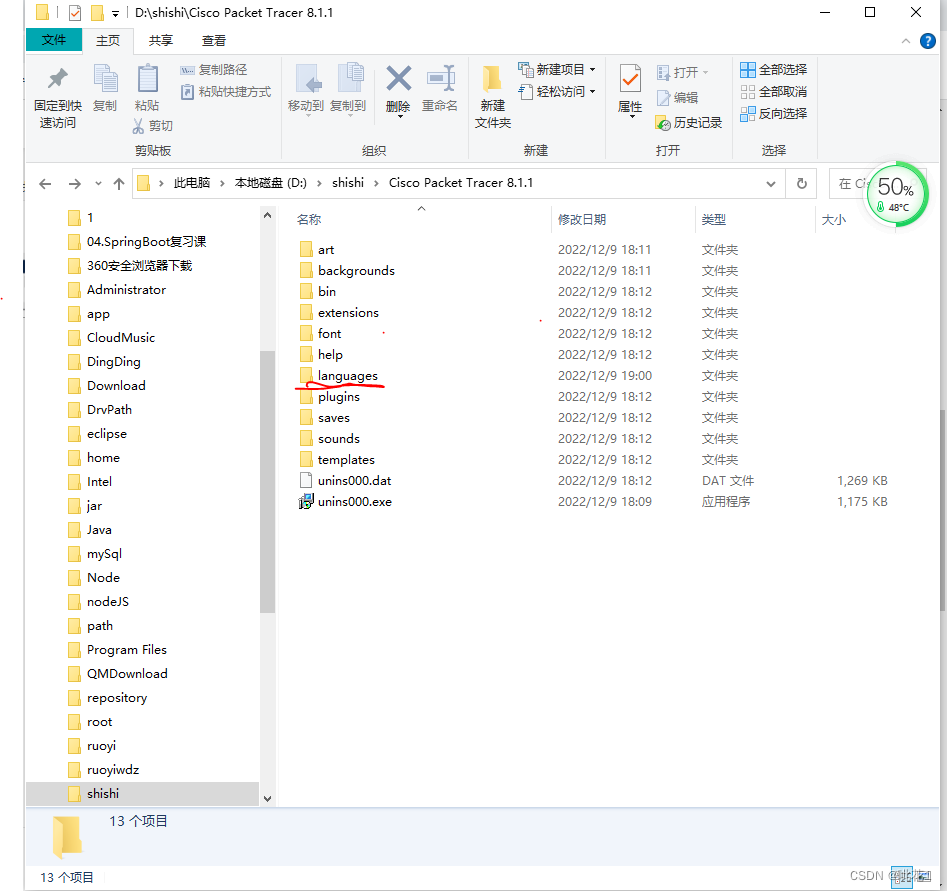The image size is (947, 891).
Task: Select eclipse folder in navigation tree
Action: (x=106, y=434)
